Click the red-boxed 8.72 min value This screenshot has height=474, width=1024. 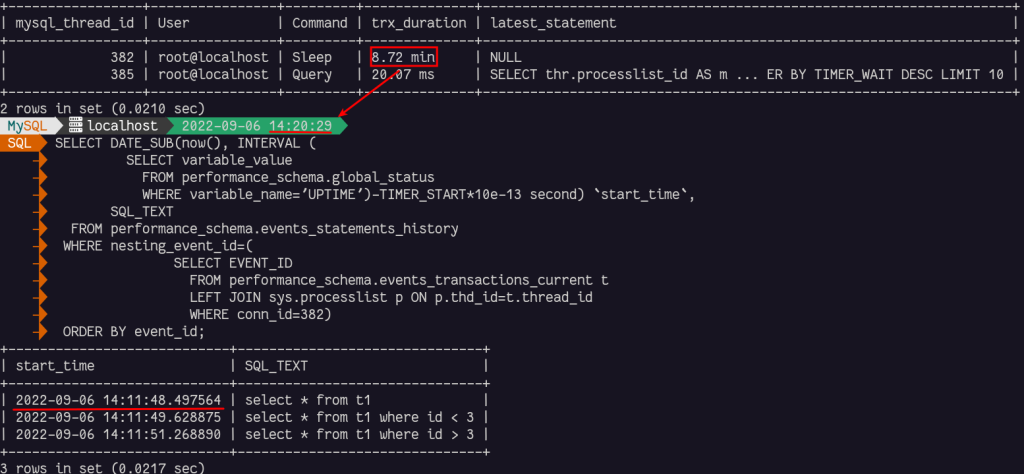[404, 57]
